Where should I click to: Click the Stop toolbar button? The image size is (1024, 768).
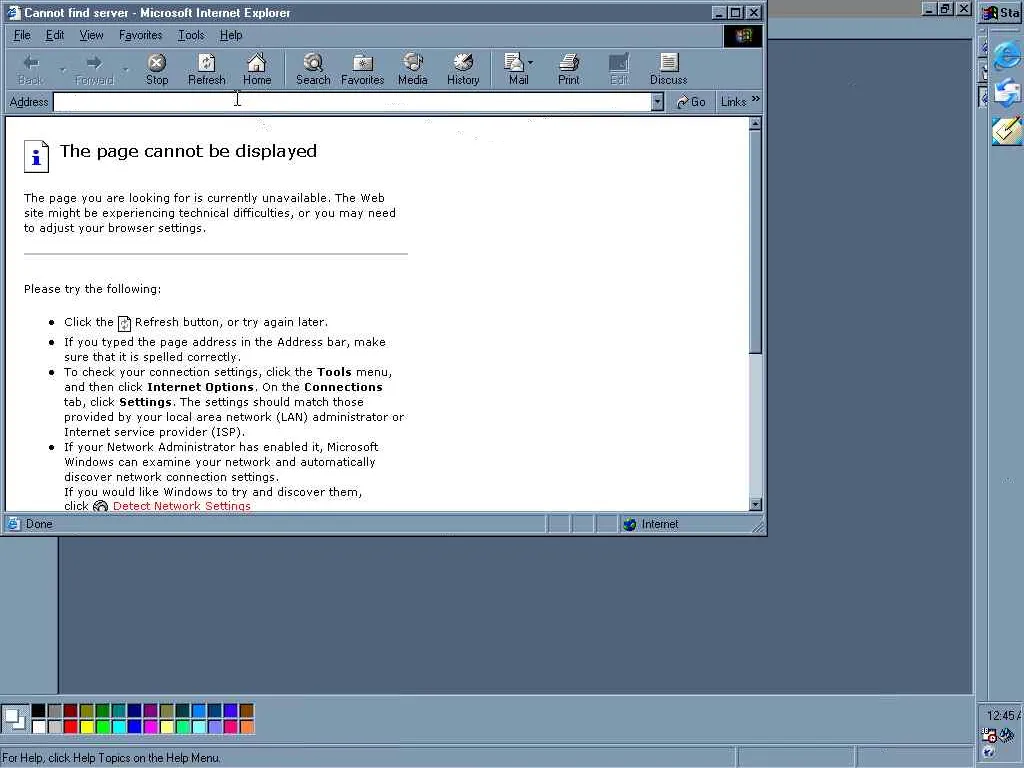pos(157,69)
